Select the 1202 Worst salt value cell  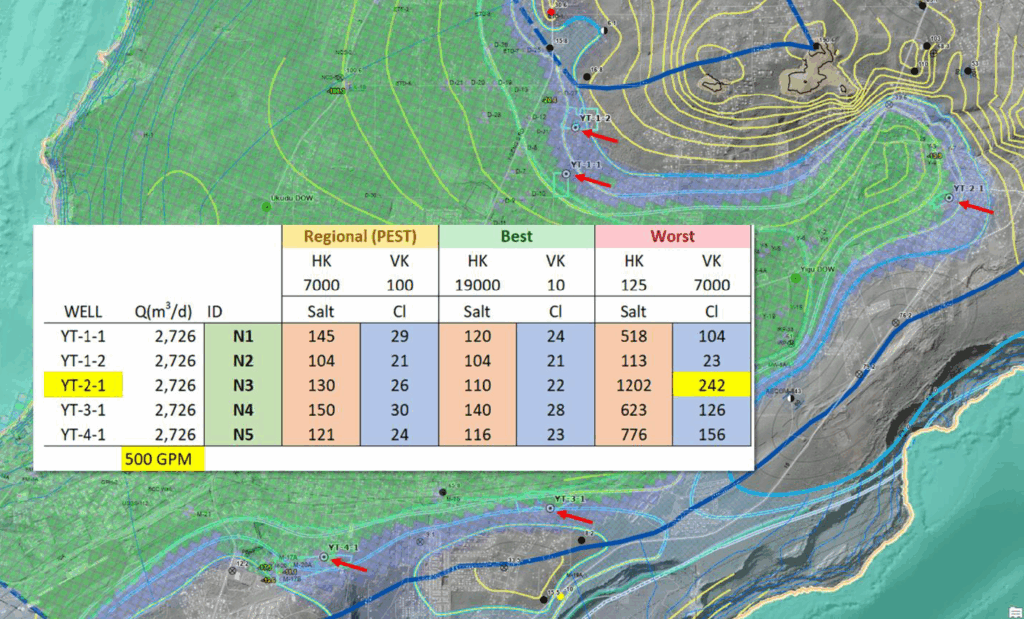[x=634, y=381]
